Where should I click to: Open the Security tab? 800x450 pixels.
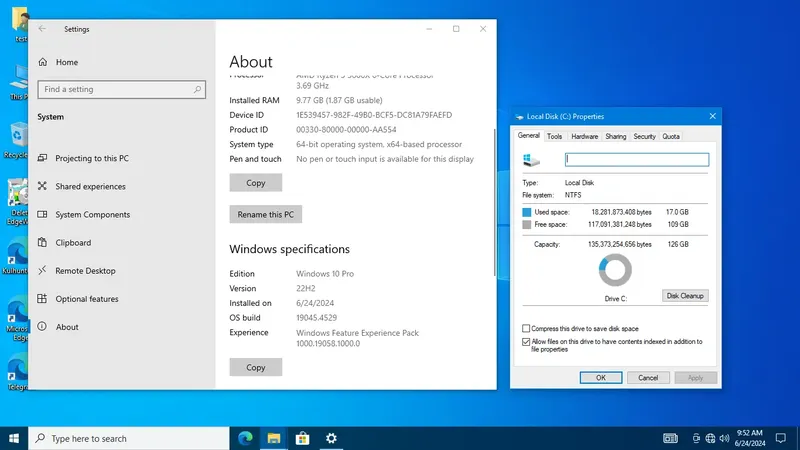pyautogui.click(x=644, y=136)
